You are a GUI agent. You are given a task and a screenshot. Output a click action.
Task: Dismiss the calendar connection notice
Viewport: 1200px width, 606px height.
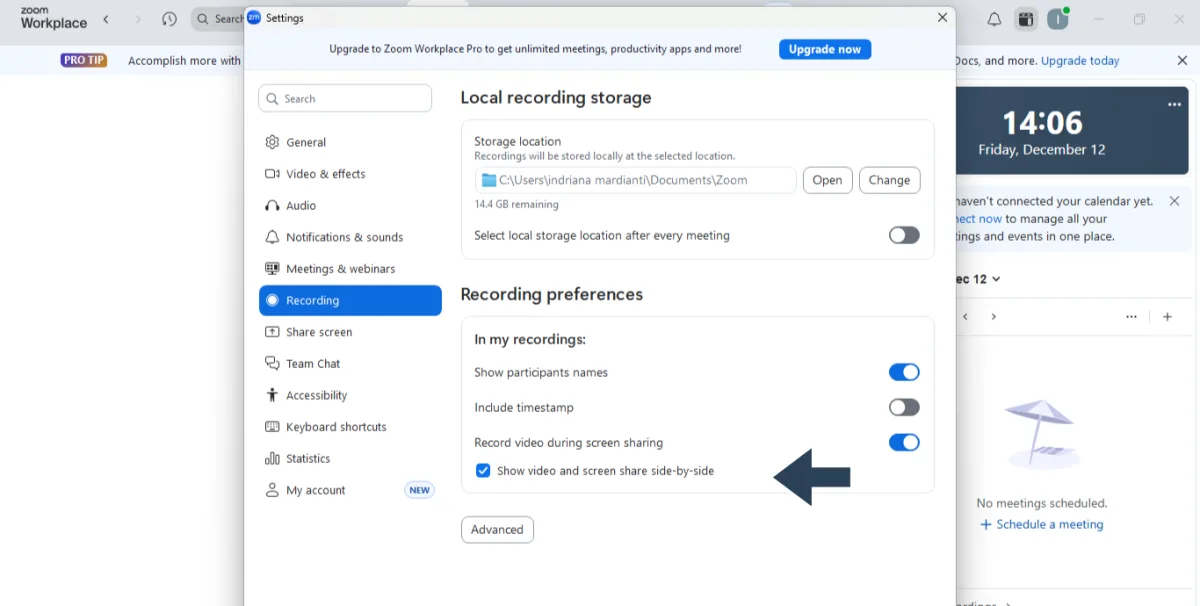tap(1174, 201)
